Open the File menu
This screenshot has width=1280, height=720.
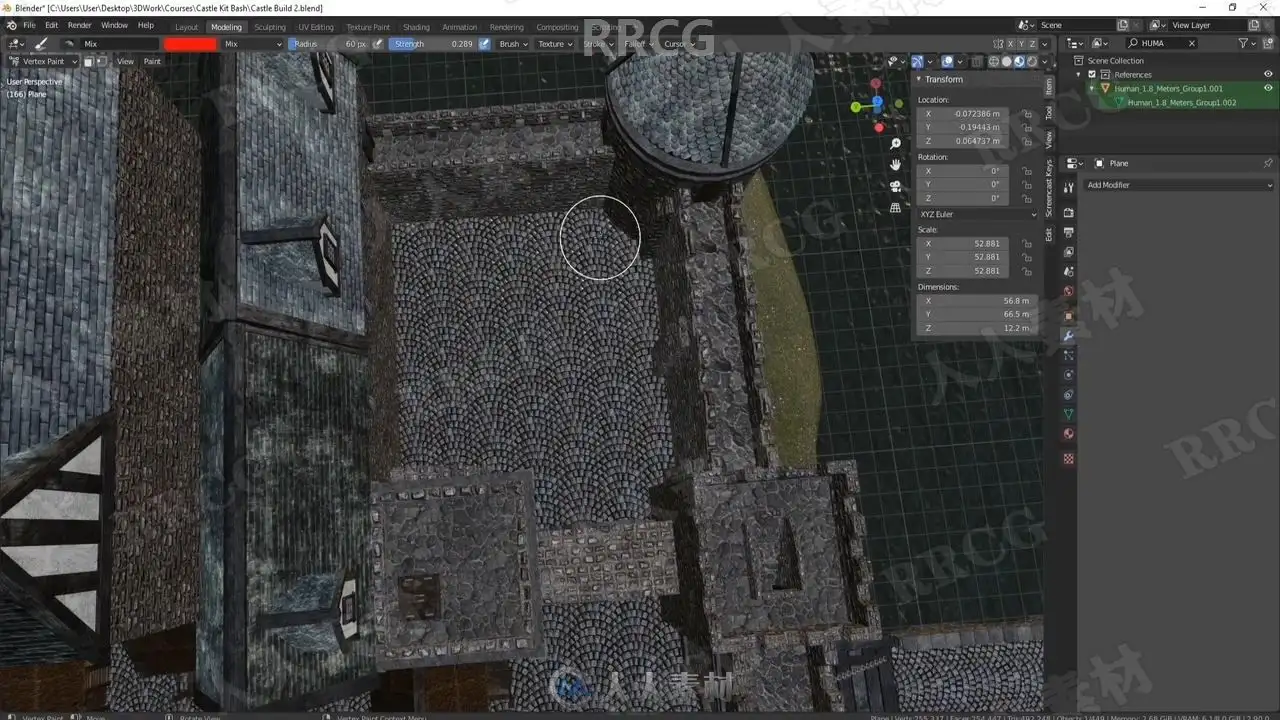click(x=29, y=25)
